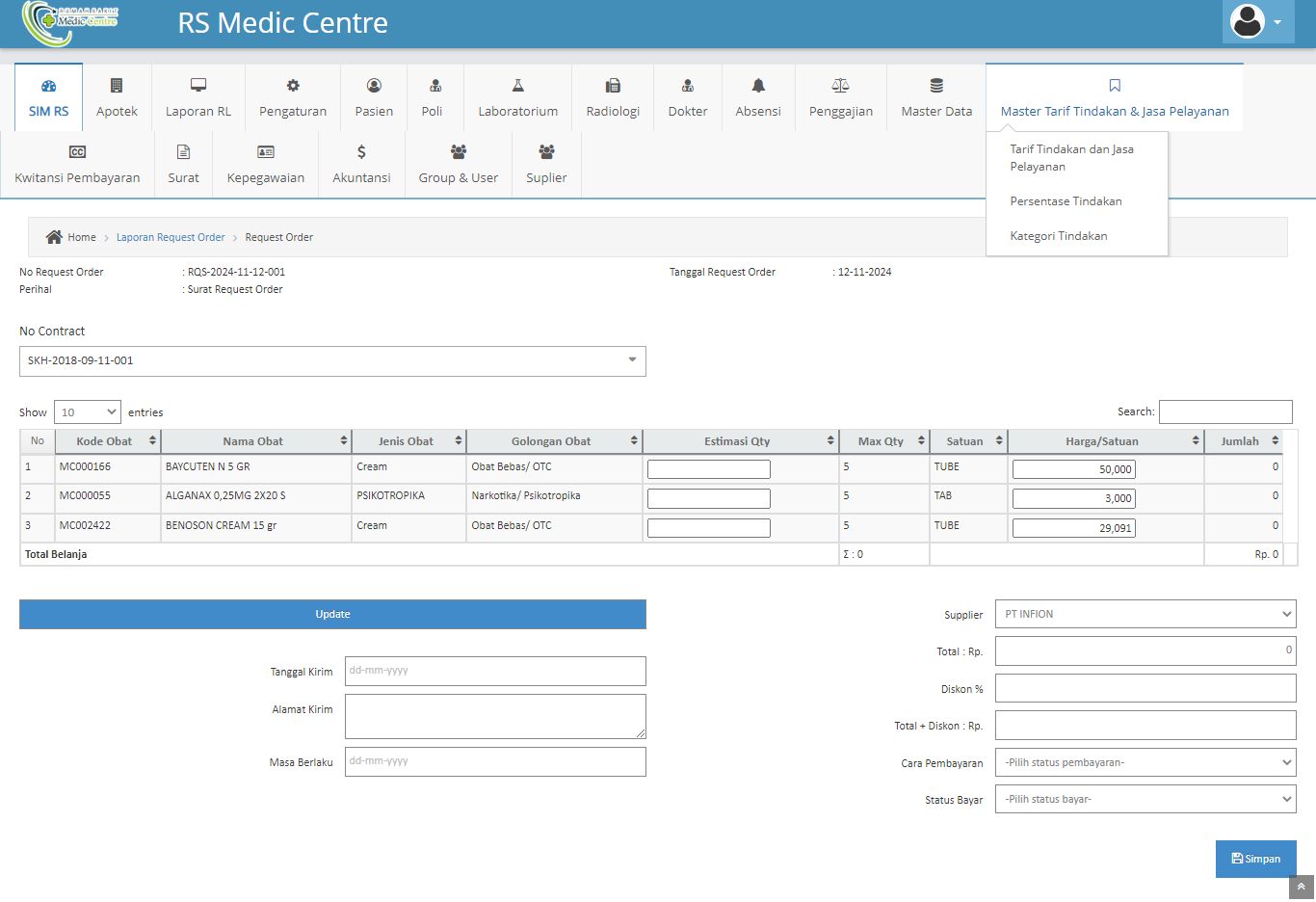The width and height of the screenshot is (1316, 902).
Task: Click the Search input field
Action: point(1224,411)
